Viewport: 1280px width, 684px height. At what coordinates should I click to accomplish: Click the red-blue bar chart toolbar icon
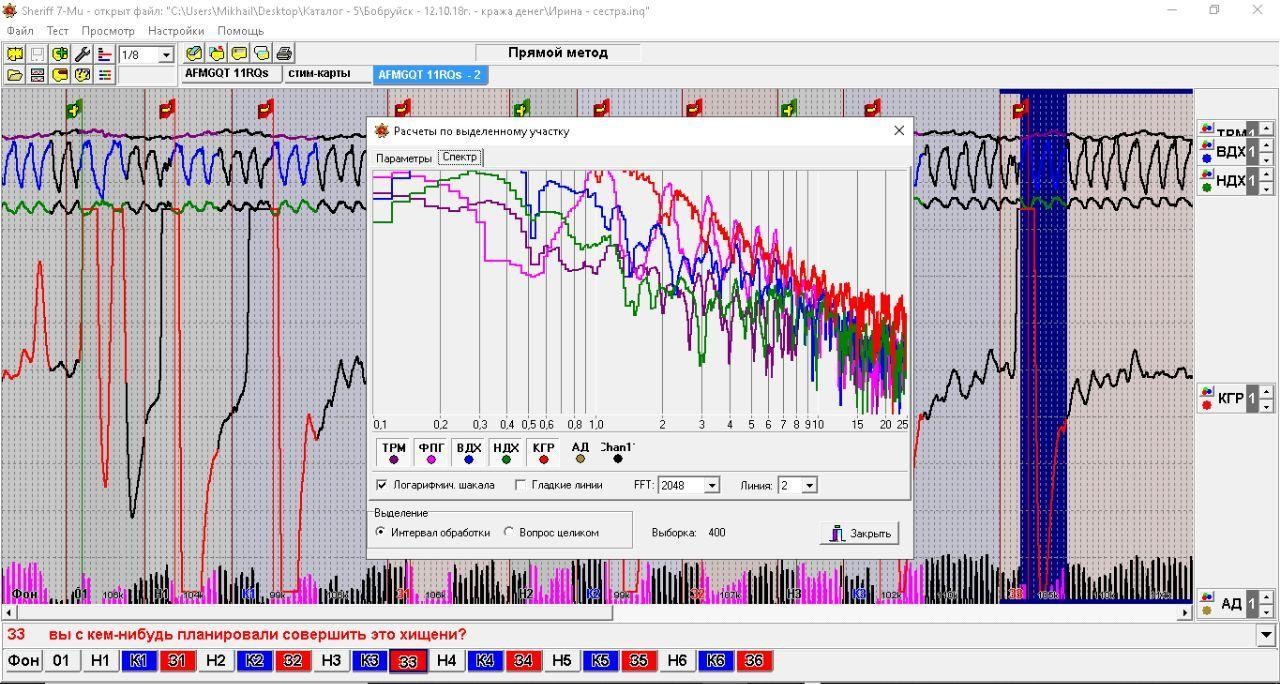pos(104,54)
